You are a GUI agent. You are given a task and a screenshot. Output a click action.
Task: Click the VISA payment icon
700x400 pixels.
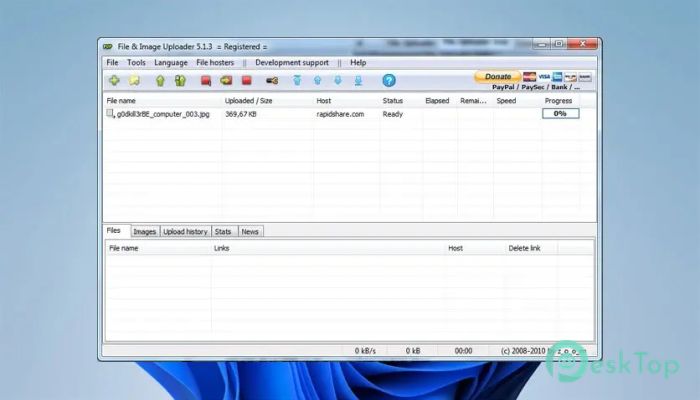(x=544, y=77)
